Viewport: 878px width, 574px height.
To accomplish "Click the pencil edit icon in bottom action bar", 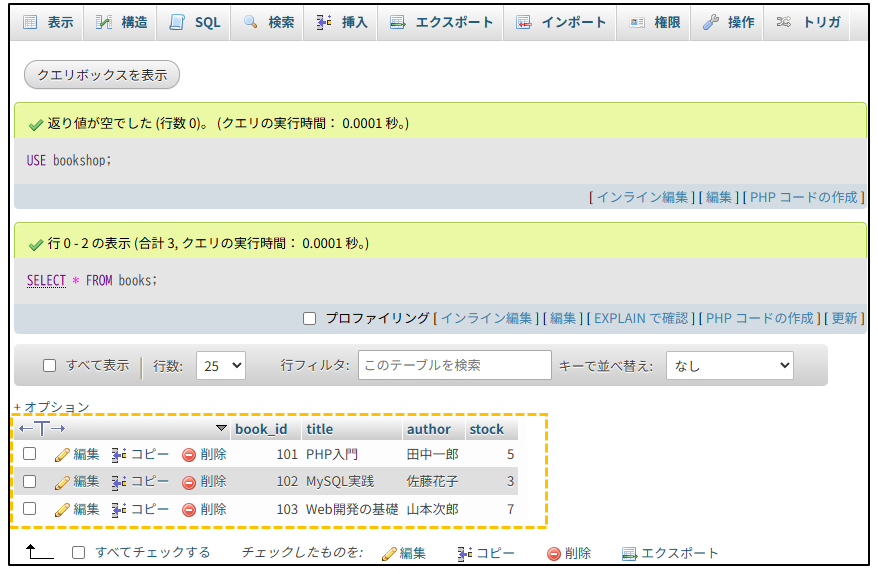I will 389,553.
